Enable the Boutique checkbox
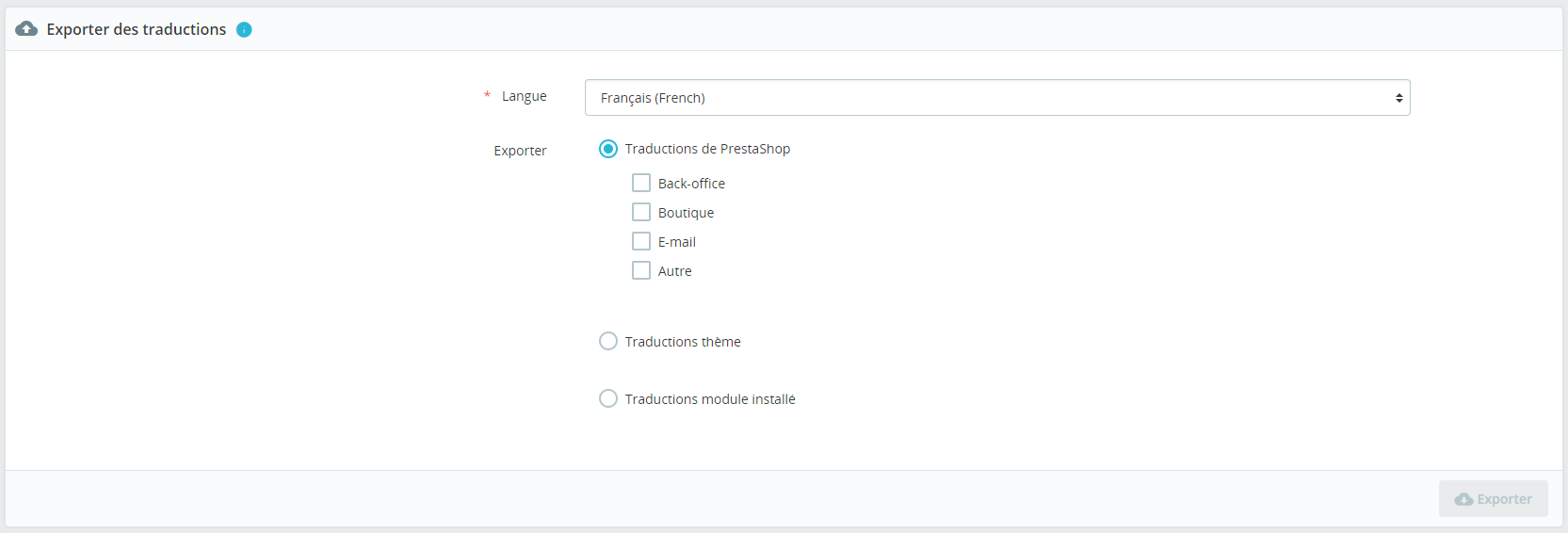This screenshot has width=1568, height=533. [x=641, y=212]
